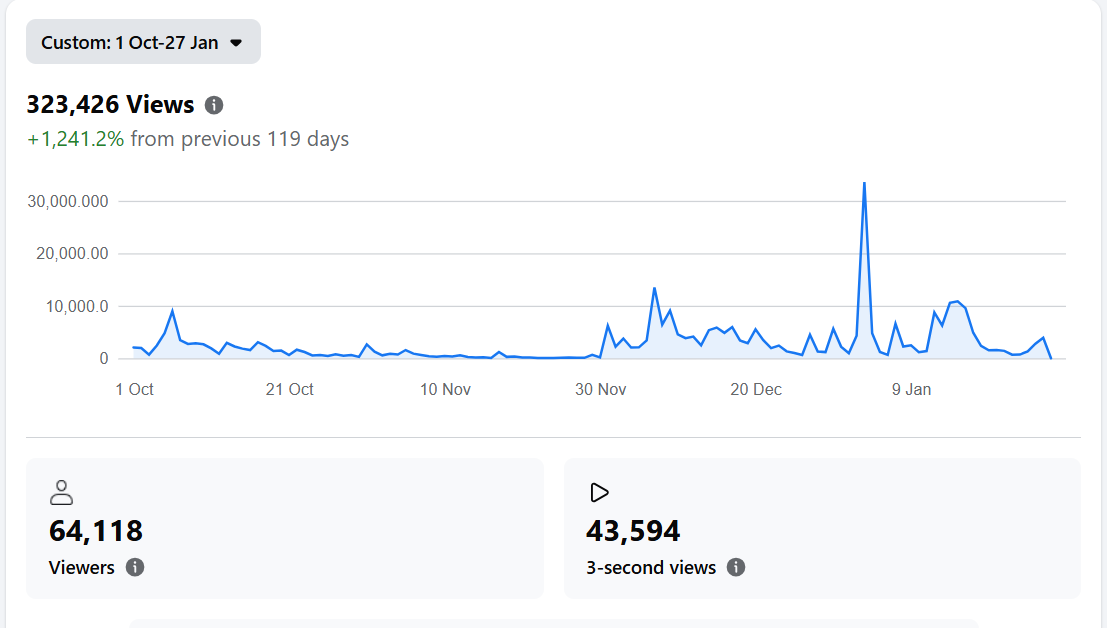Click the 10 Nov axis label
Viewport: 1107px width, 628px height.
click(445, 389)
